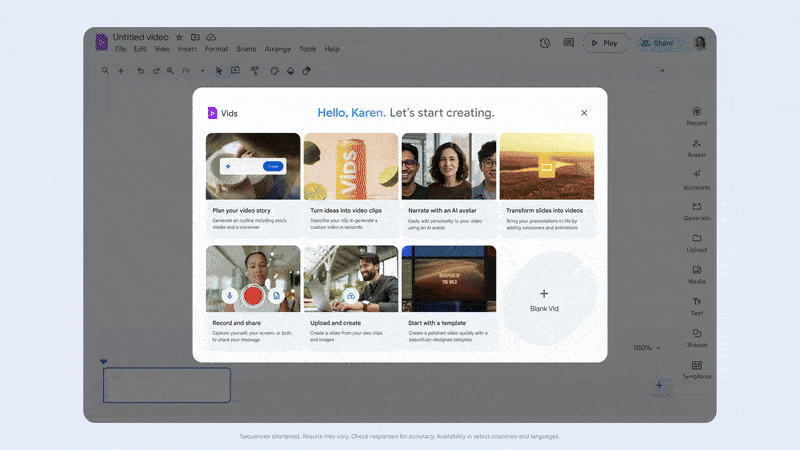Click the Play button

coord(605,43)
